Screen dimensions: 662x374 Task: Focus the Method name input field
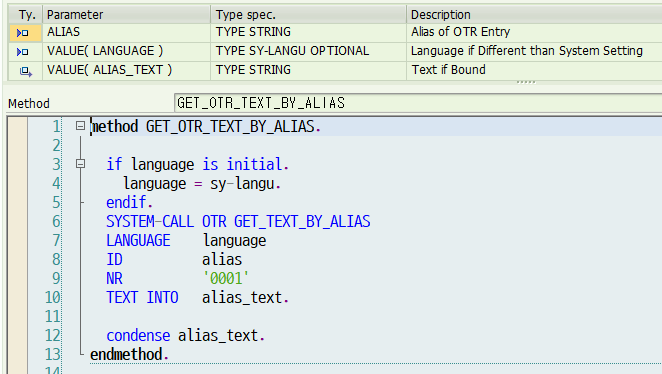418,103
